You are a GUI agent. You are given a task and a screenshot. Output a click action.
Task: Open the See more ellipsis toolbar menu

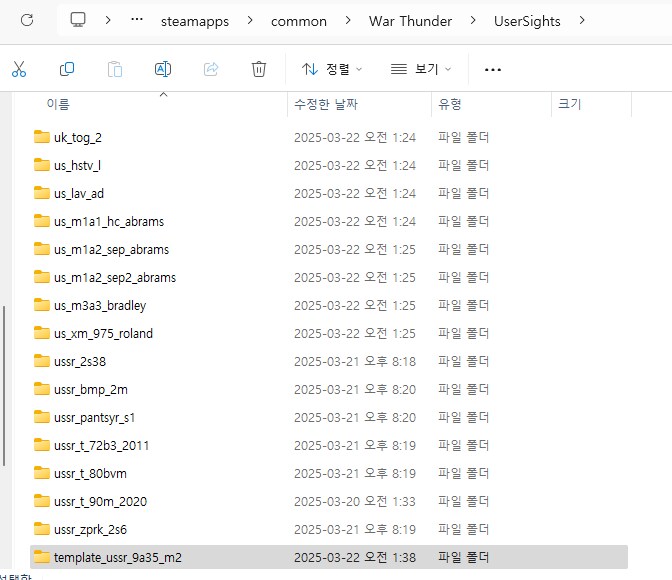(x=493, y=69)
